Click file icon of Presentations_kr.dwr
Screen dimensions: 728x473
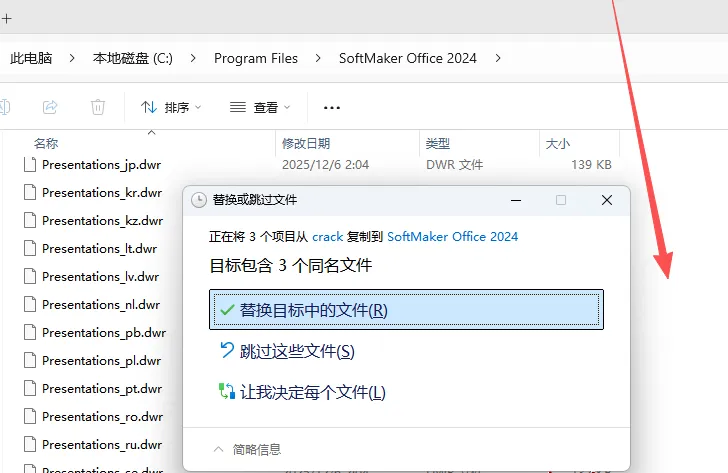[x=30, y=193]
